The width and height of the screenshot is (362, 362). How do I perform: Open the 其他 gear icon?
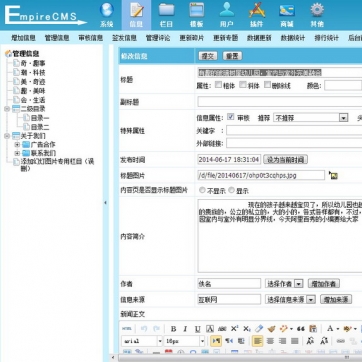(317, 14)
